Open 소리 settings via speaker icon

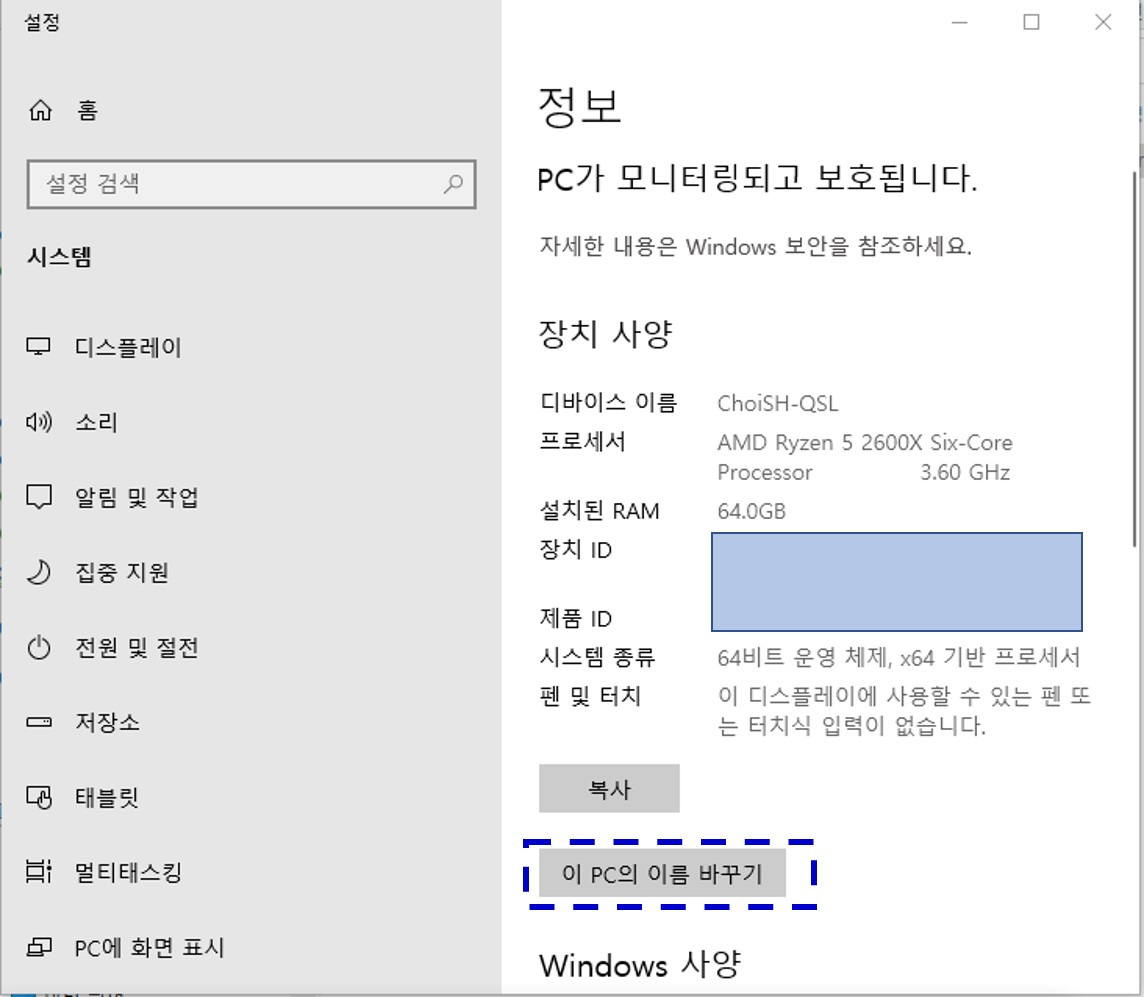pos(38,422)
